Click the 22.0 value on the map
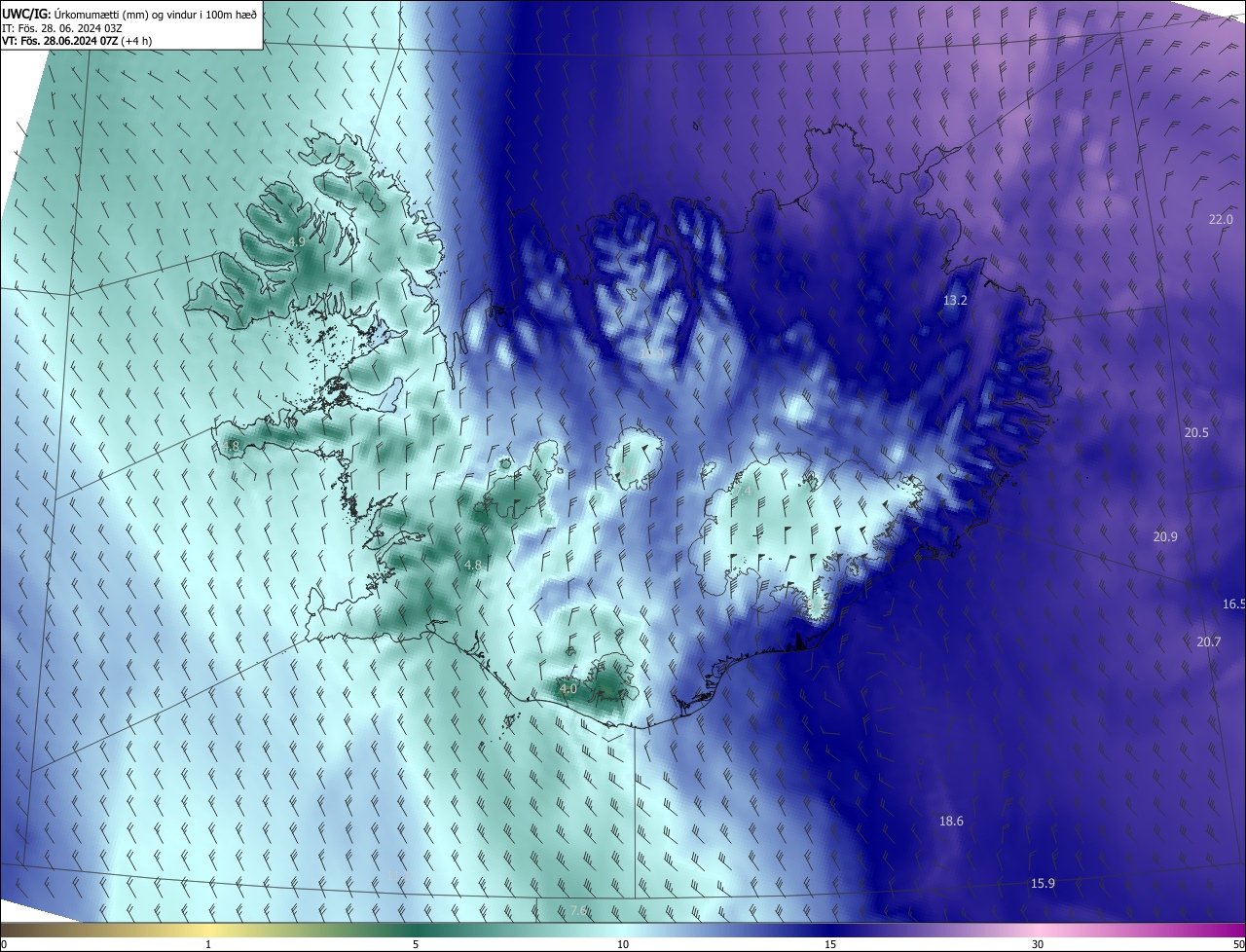 coord(1221,220)
